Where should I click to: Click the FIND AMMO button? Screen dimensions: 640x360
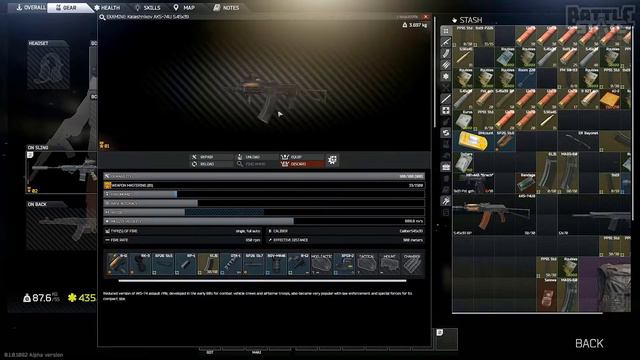click(257, 164)
